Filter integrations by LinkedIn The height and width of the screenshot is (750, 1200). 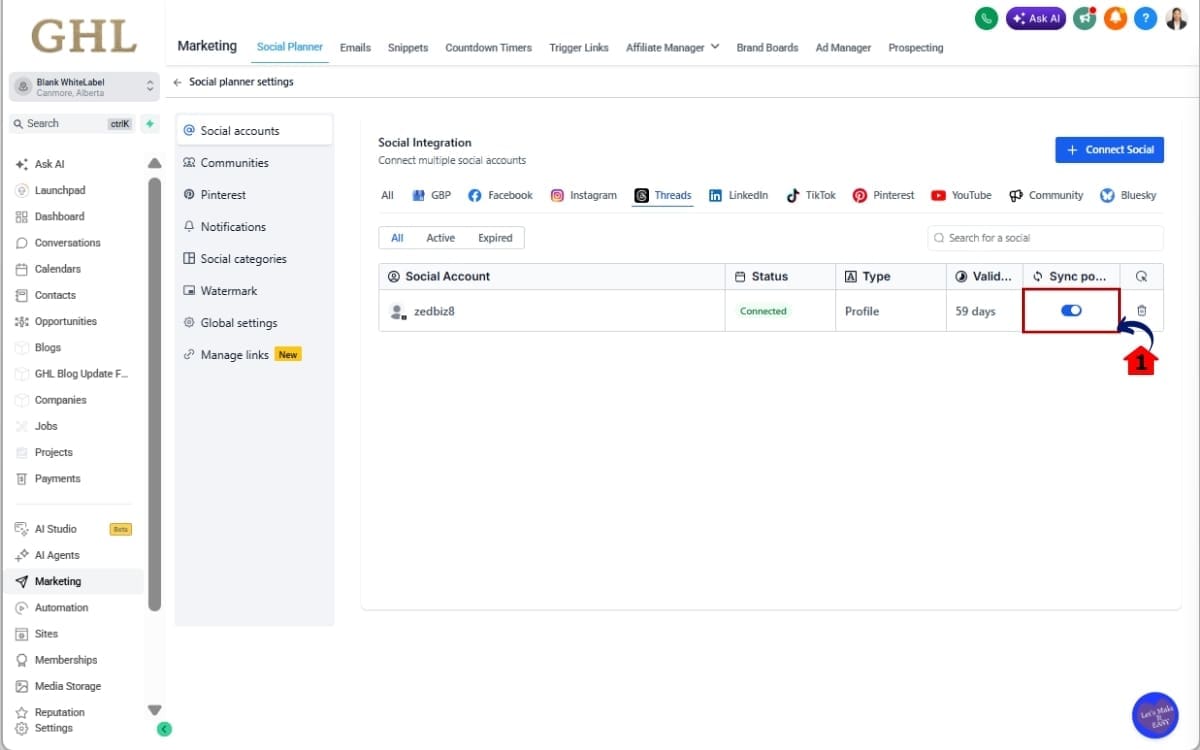click(739, 195)
